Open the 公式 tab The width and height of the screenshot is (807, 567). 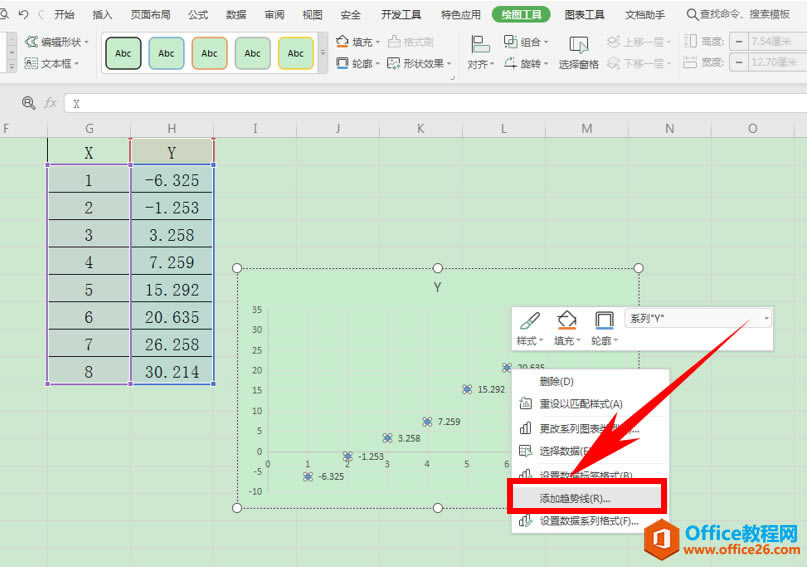tap(198, 14)
